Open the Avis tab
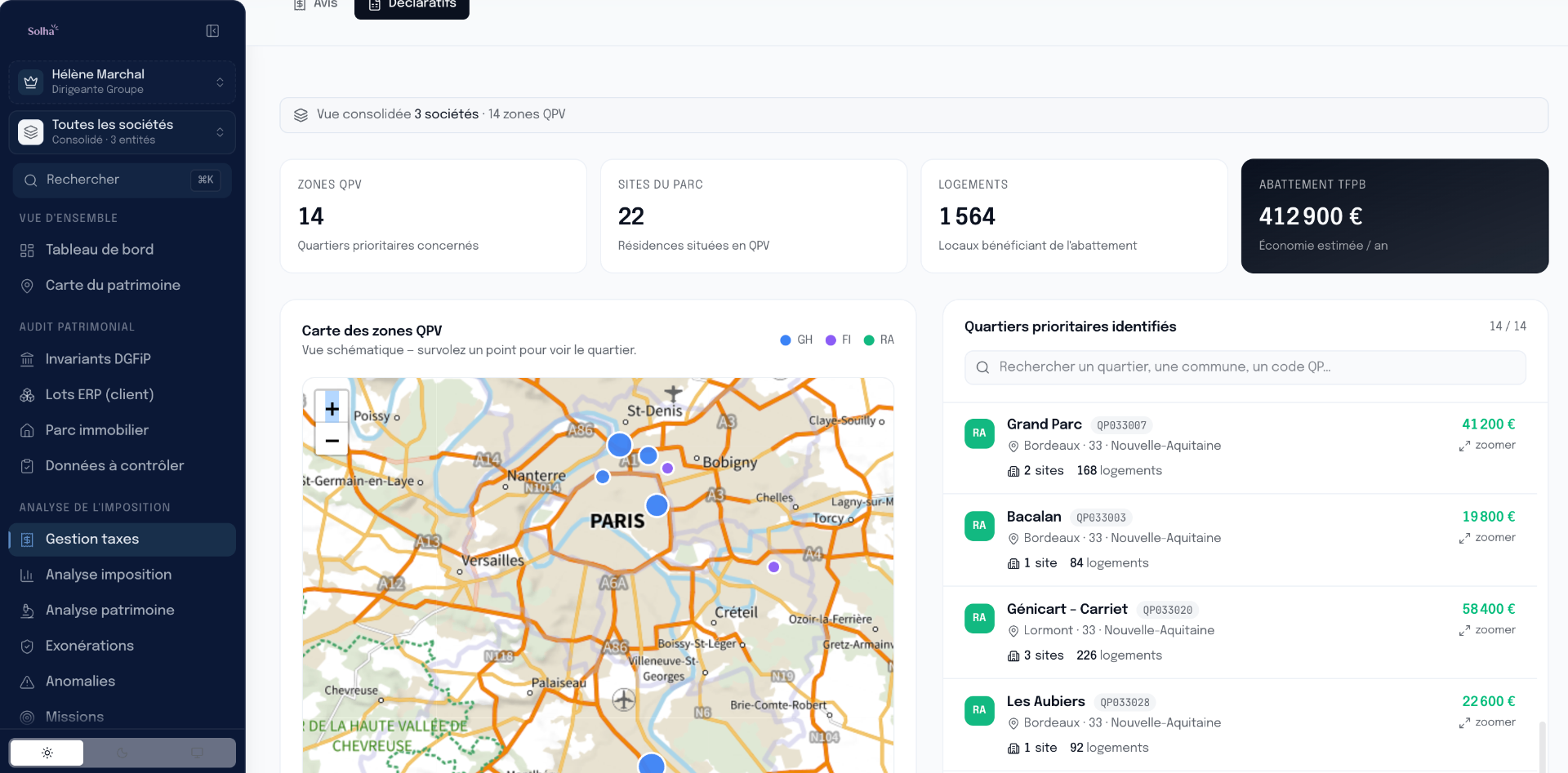 coord(315,7)
